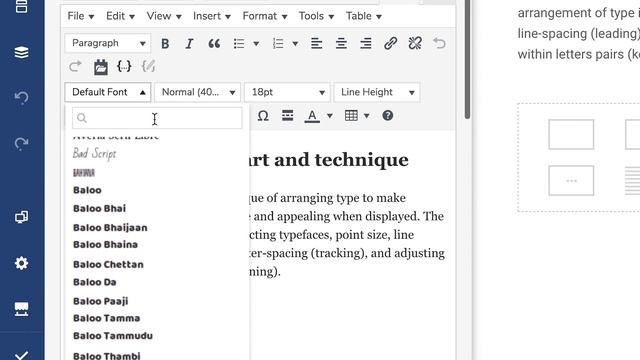The height and width of the screenshot is (360, 640).
Task: Open the text color picker arrow
Action: pyautogui.click(x=329, y=116)
